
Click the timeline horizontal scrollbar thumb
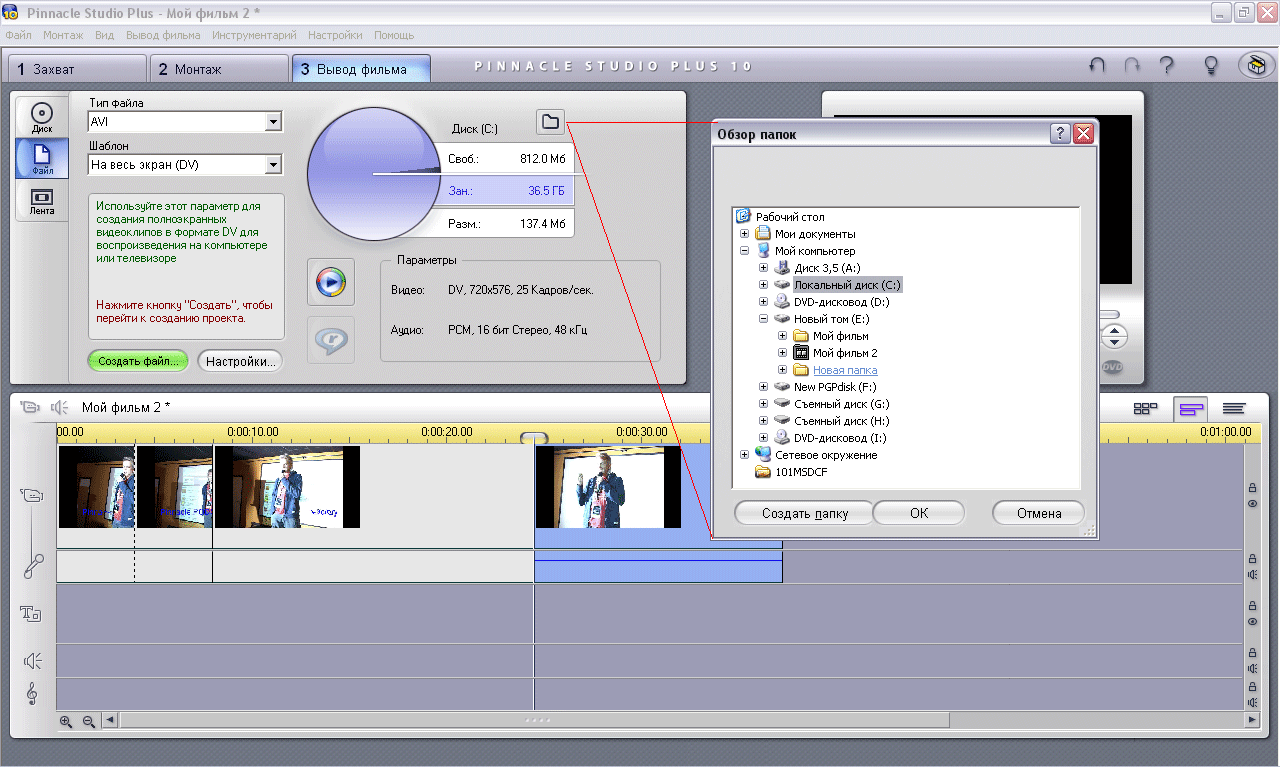click(535, 720)
